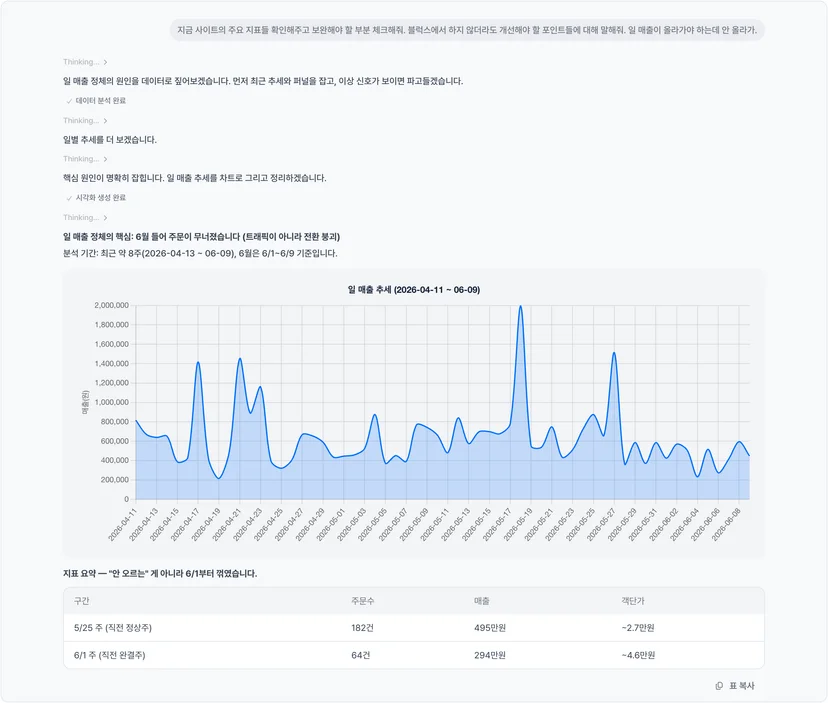Click the '64건' order count cell
This screenshot has height=703, width=828.
pyautogui.click(x=361, y=655)
